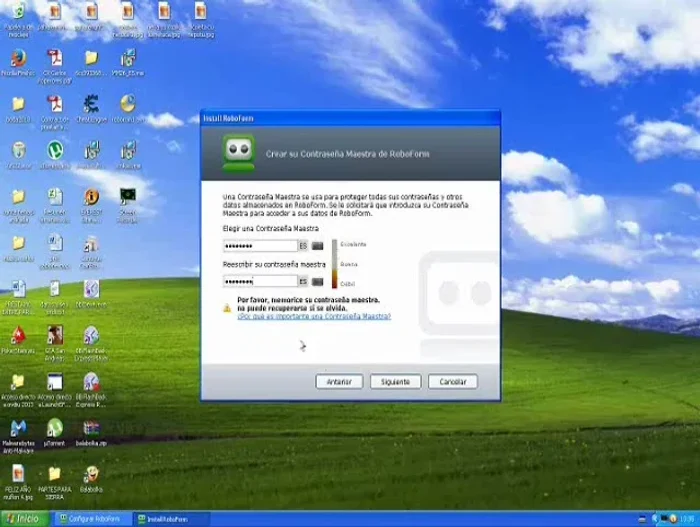
Task: Switch to Configure RoboForm taskbar item
Action: (93, 518)
